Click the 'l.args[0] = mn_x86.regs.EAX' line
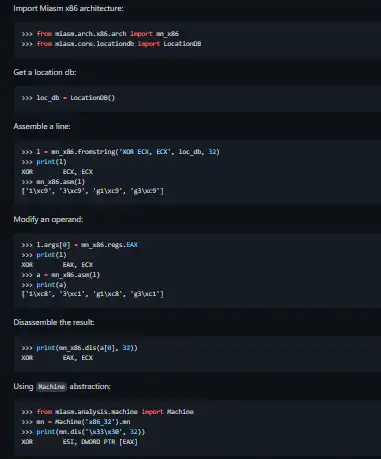Viewport: 381px width, 459px height. point(80,245)
